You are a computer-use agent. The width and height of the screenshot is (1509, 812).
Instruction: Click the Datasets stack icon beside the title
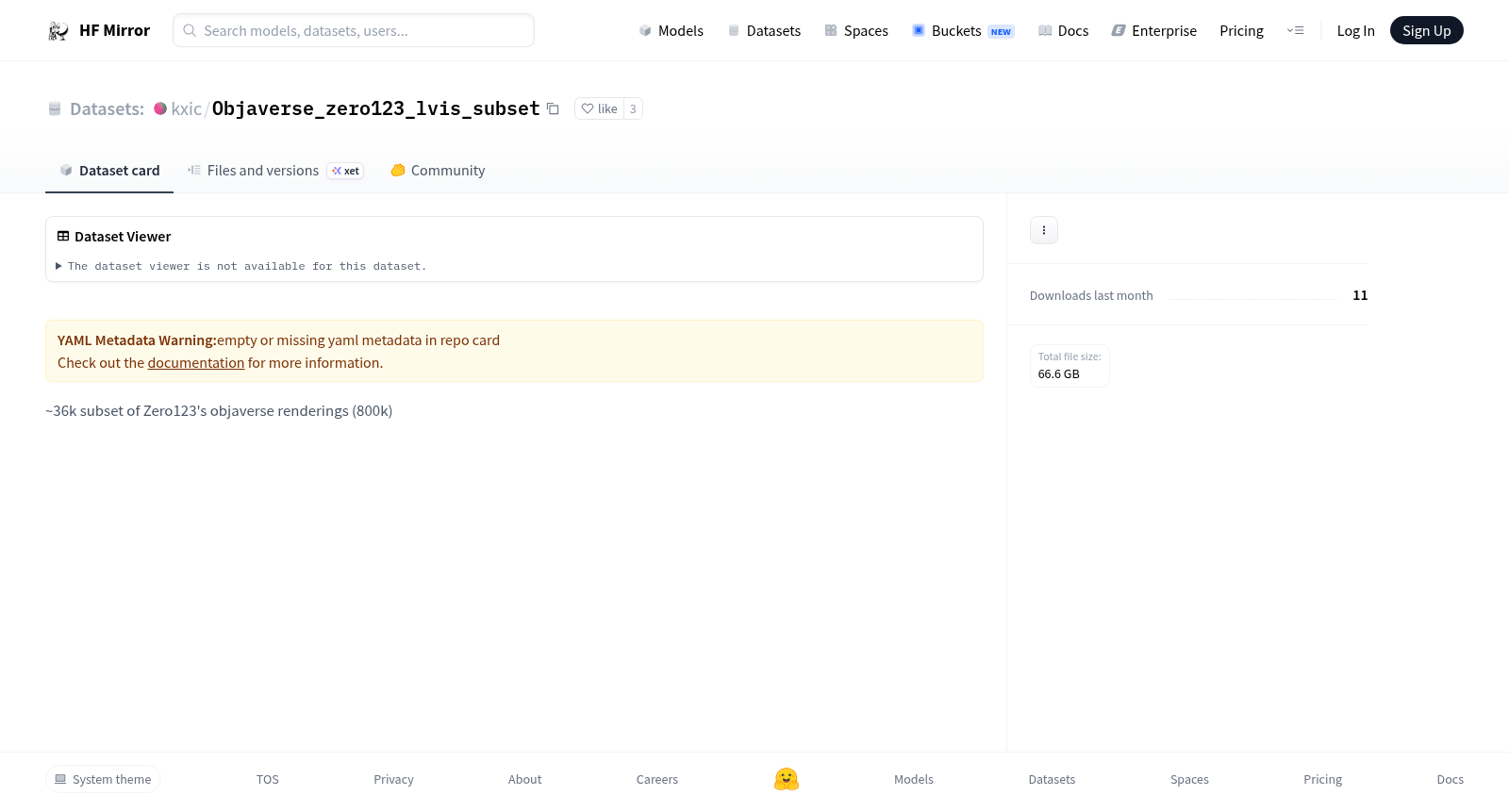click(55, 109)
